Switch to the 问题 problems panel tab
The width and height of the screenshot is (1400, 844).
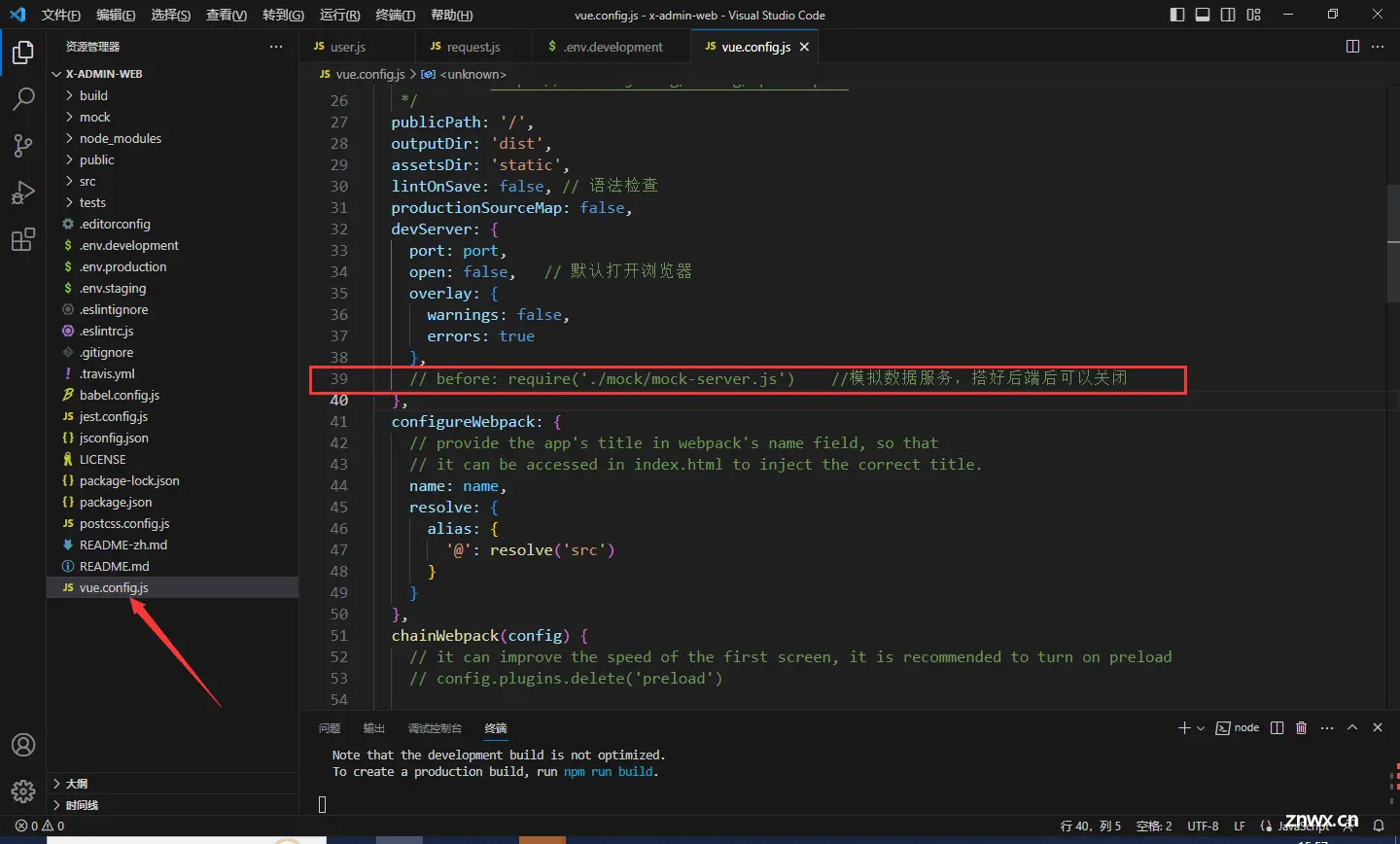pyautogui.click(x=330, y=728)
